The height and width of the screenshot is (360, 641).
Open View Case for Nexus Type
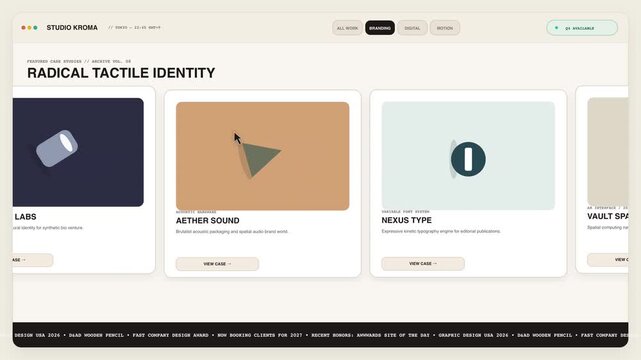coord(423,264)
